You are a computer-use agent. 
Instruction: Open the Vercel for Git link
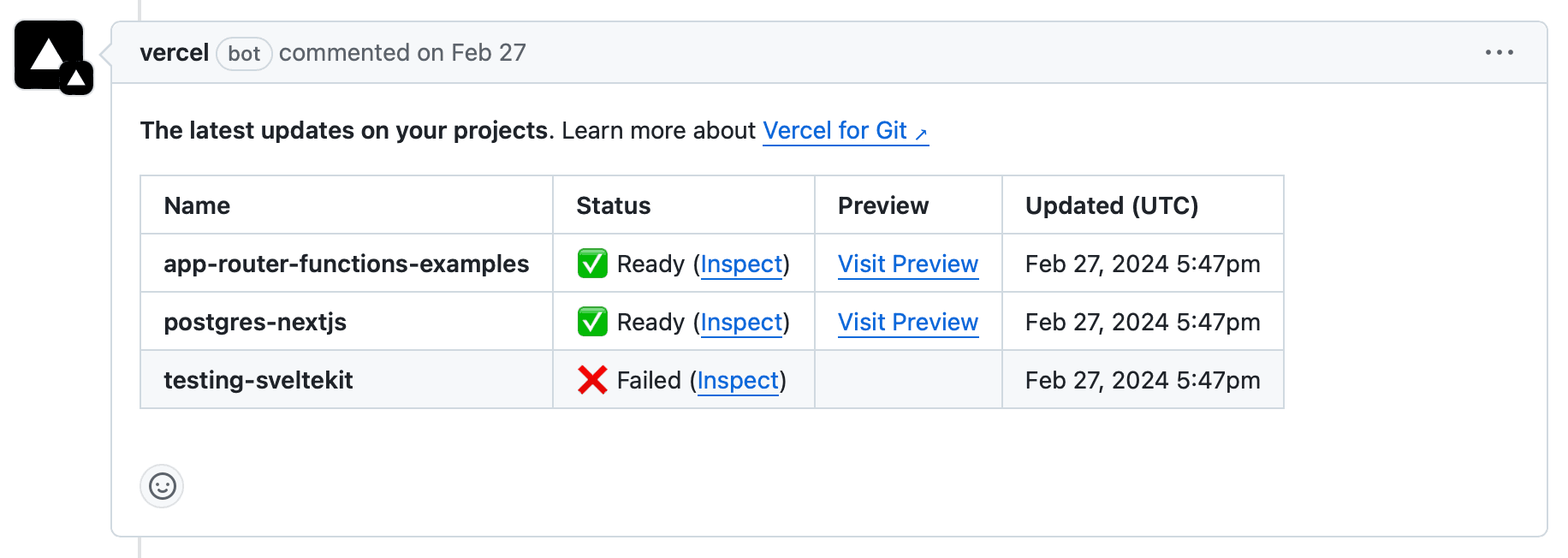tap(834, 130)
